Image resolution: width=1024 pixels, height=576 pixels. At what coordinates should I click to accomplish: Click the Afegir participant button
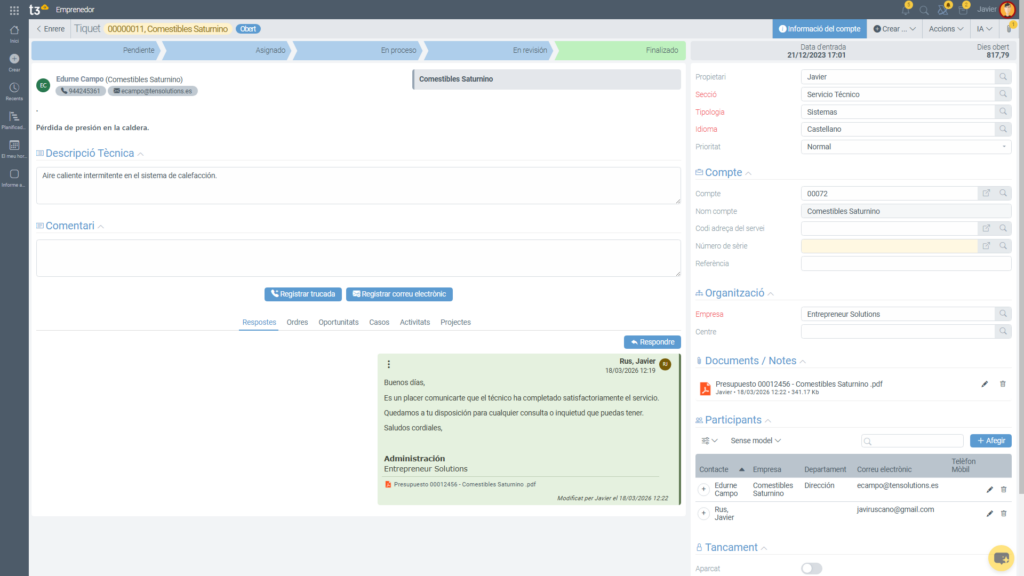990,440
